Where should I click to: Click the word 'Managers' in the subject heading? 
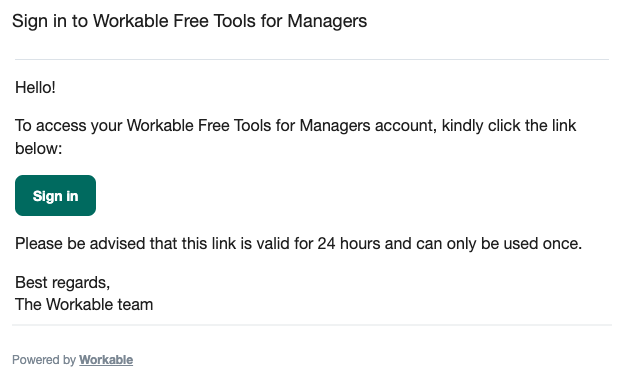pyautogui.click(x=327, y=21)
